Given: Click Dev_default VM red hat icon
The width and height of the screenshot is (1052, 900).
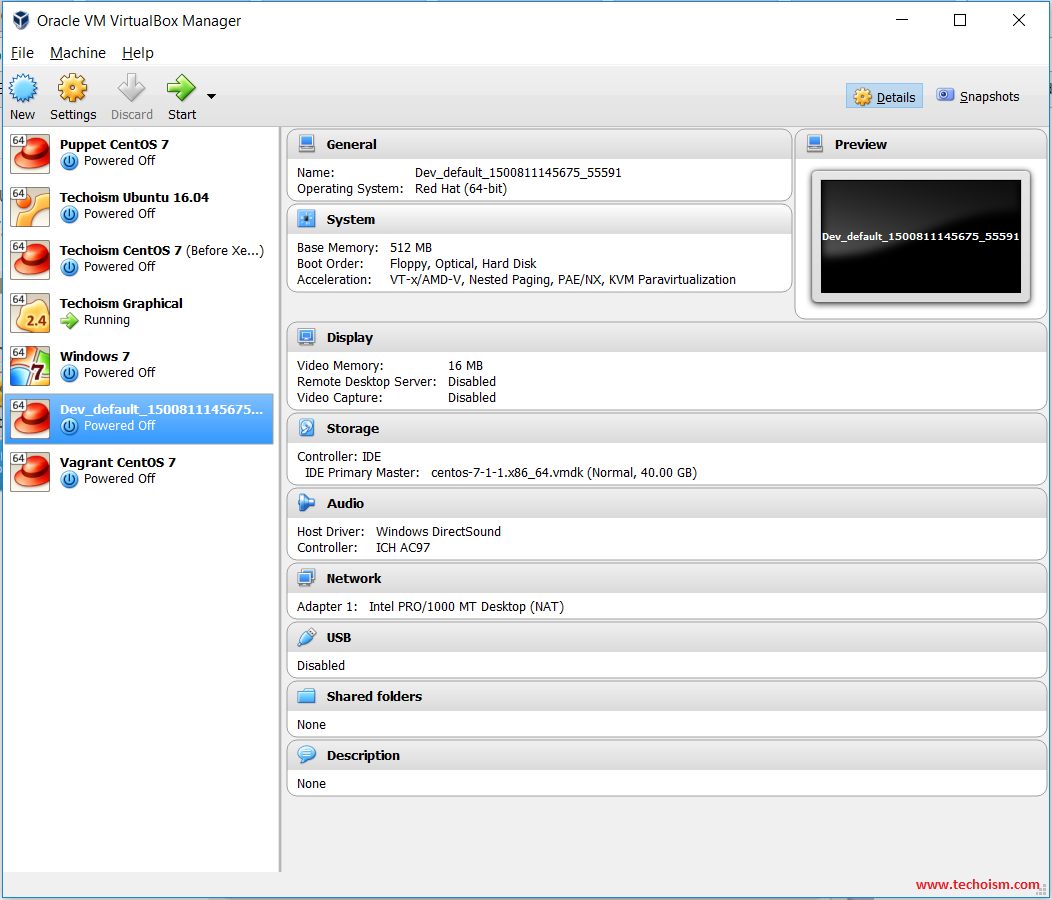Looking at the screenshot, I should coord(30,418).
